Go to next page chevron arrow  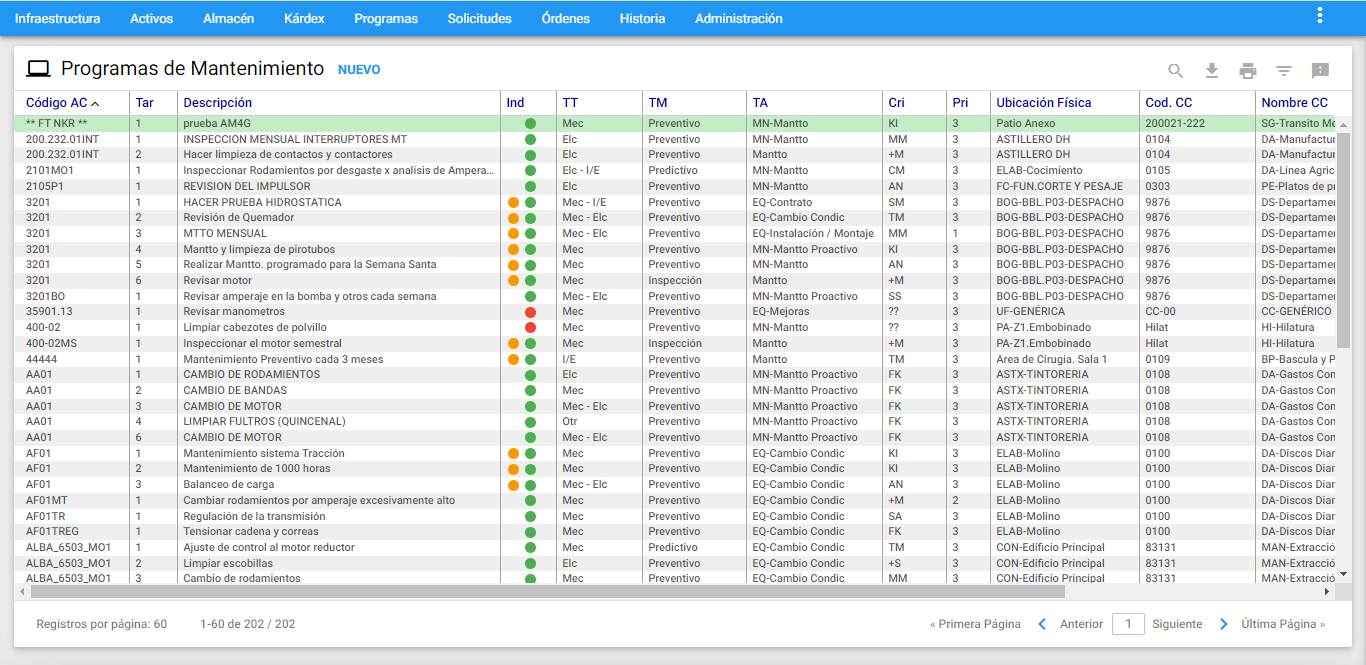[1223, 624]
